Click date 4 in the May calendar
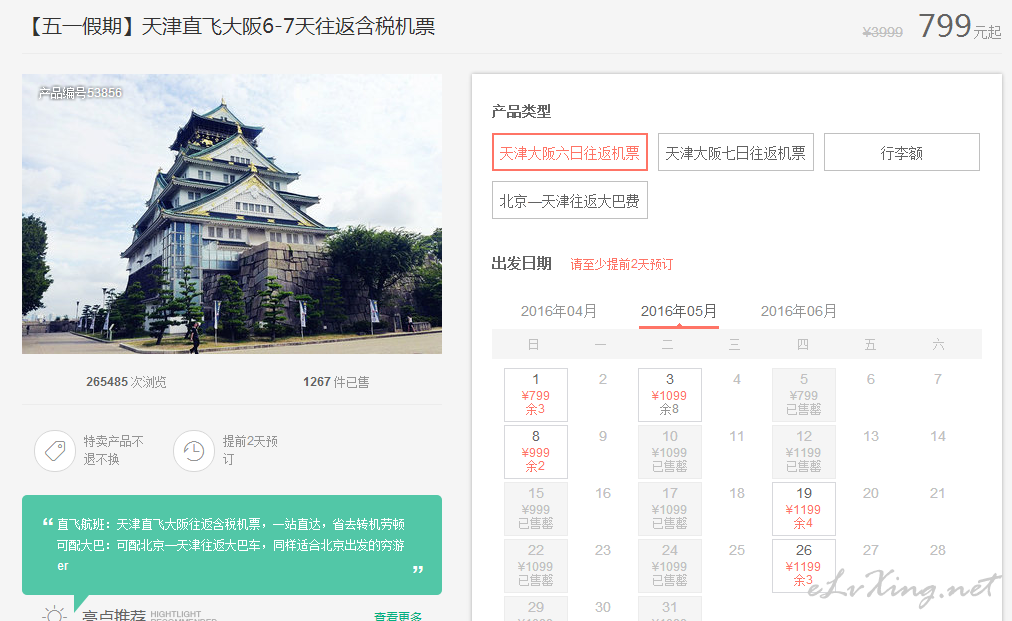 click(x=736, y=379)
